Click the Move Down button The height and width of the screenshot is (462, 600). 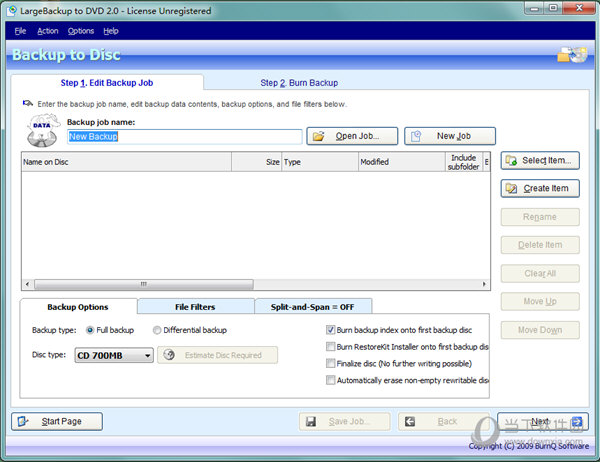click(540, 330)
